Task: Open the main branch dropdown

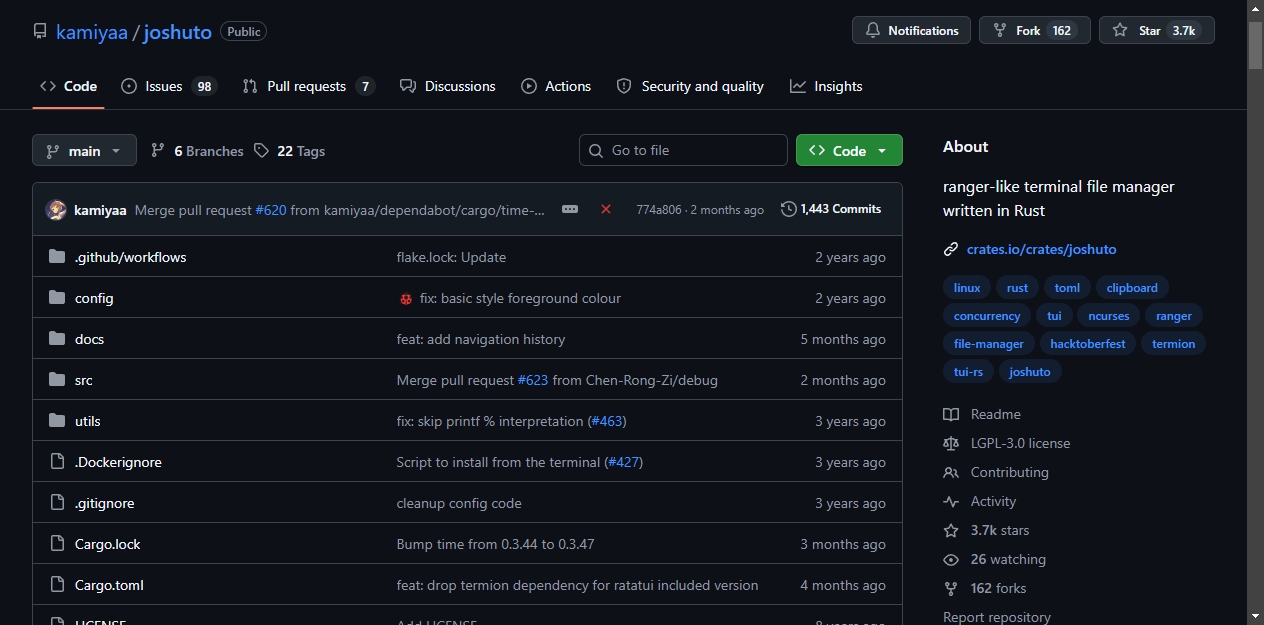Action: tap(84, 150)
